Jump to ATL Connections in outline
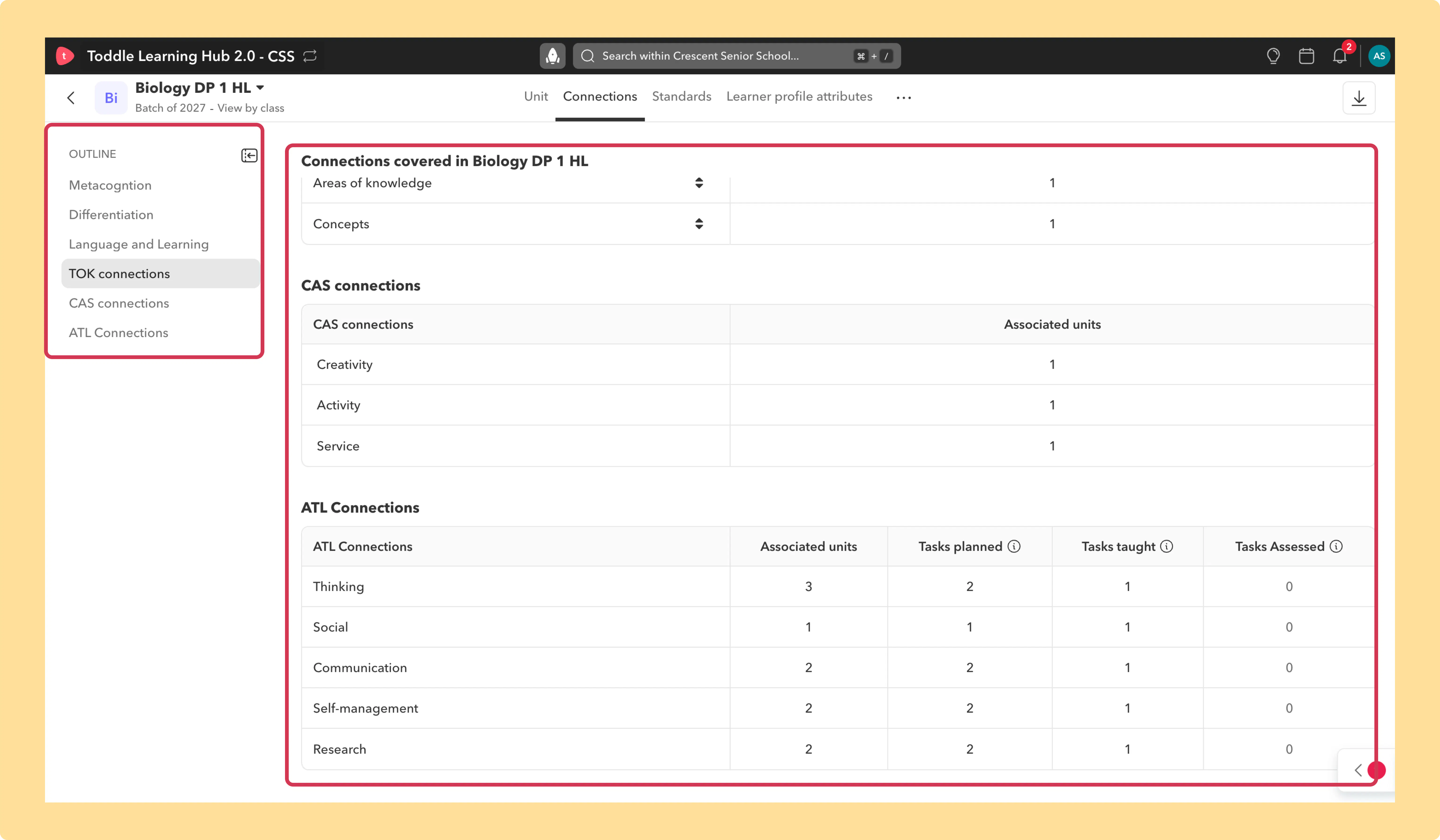1440x840 pixels. tap(118, 333)
